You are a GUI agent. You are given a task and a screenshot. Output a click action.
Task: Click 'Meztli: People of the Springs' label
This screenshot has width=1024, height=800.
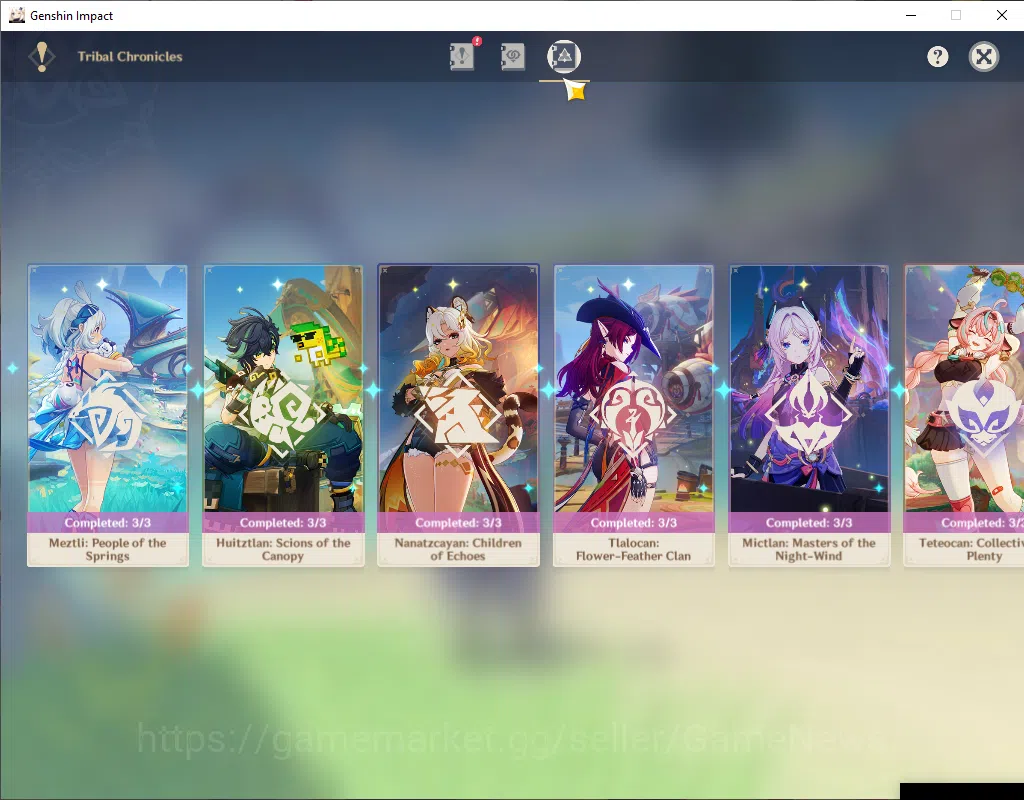pyautogui.click(x=108, y=549)
